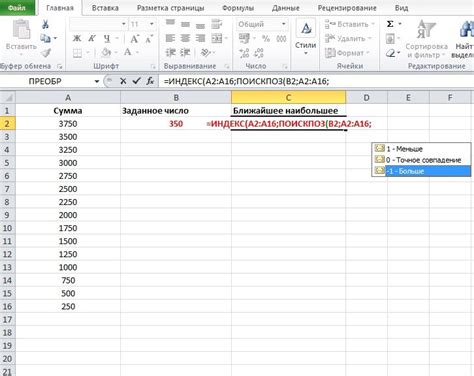Toggle Underline formatting (Ч)
Image resolution: width=474 pixels, height=376 pixels.
pos(107,39)
